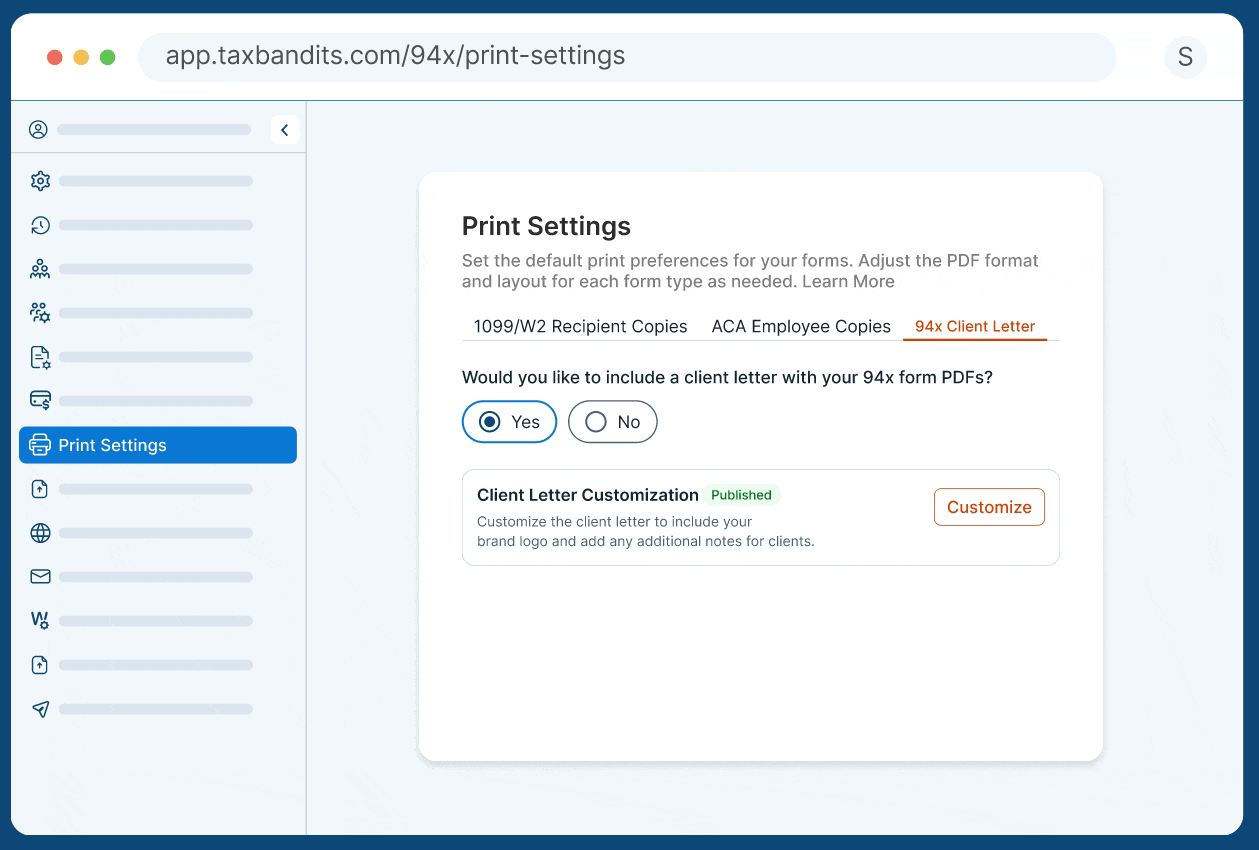Open the upload icon above the paper plane
Image resolution: width=1259 pixels, height=850 pixels.
[x=40, y=665]
